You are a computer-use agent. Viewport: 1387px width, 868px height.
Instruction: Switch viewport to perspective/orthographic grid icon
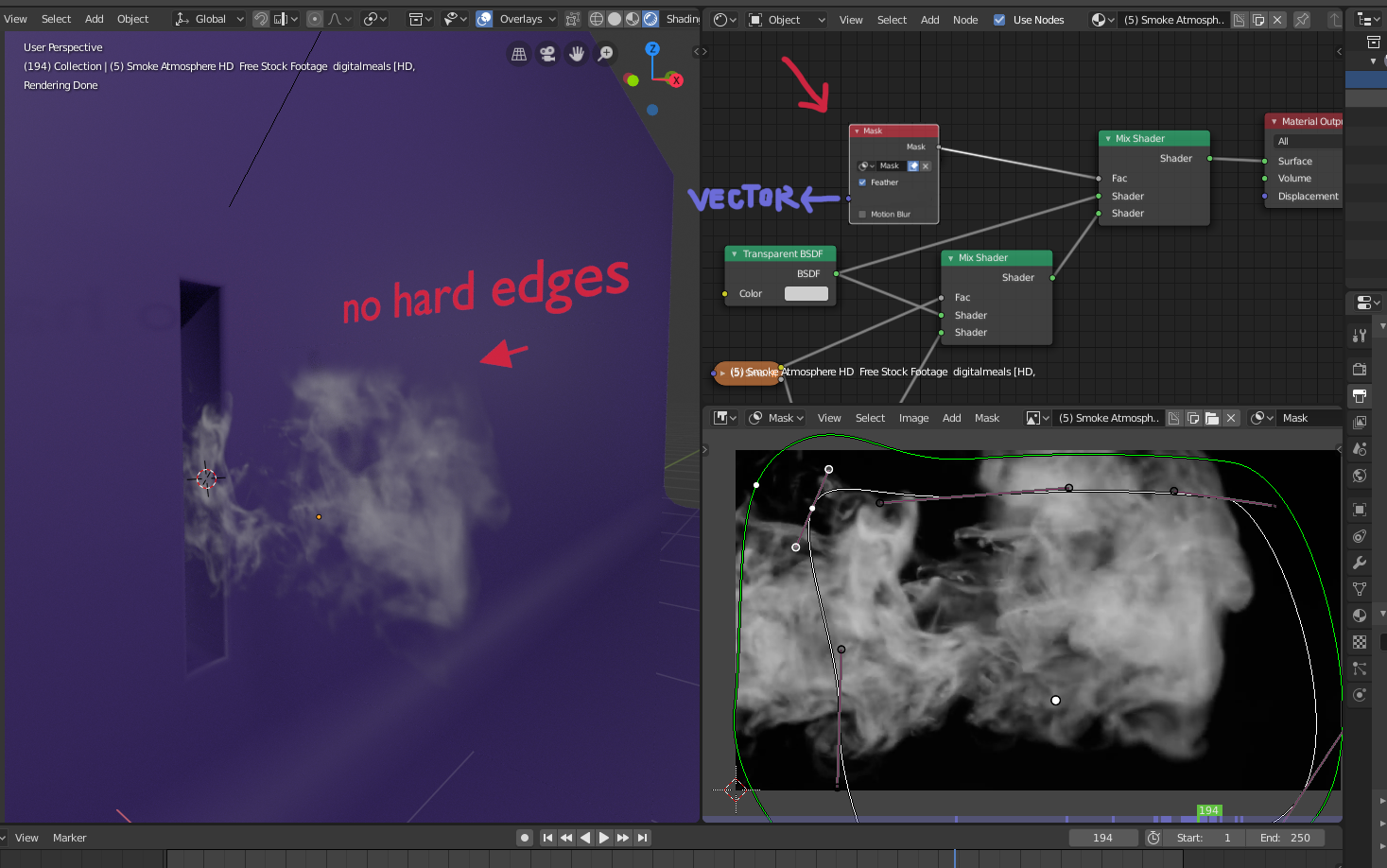tap(519, 54)
